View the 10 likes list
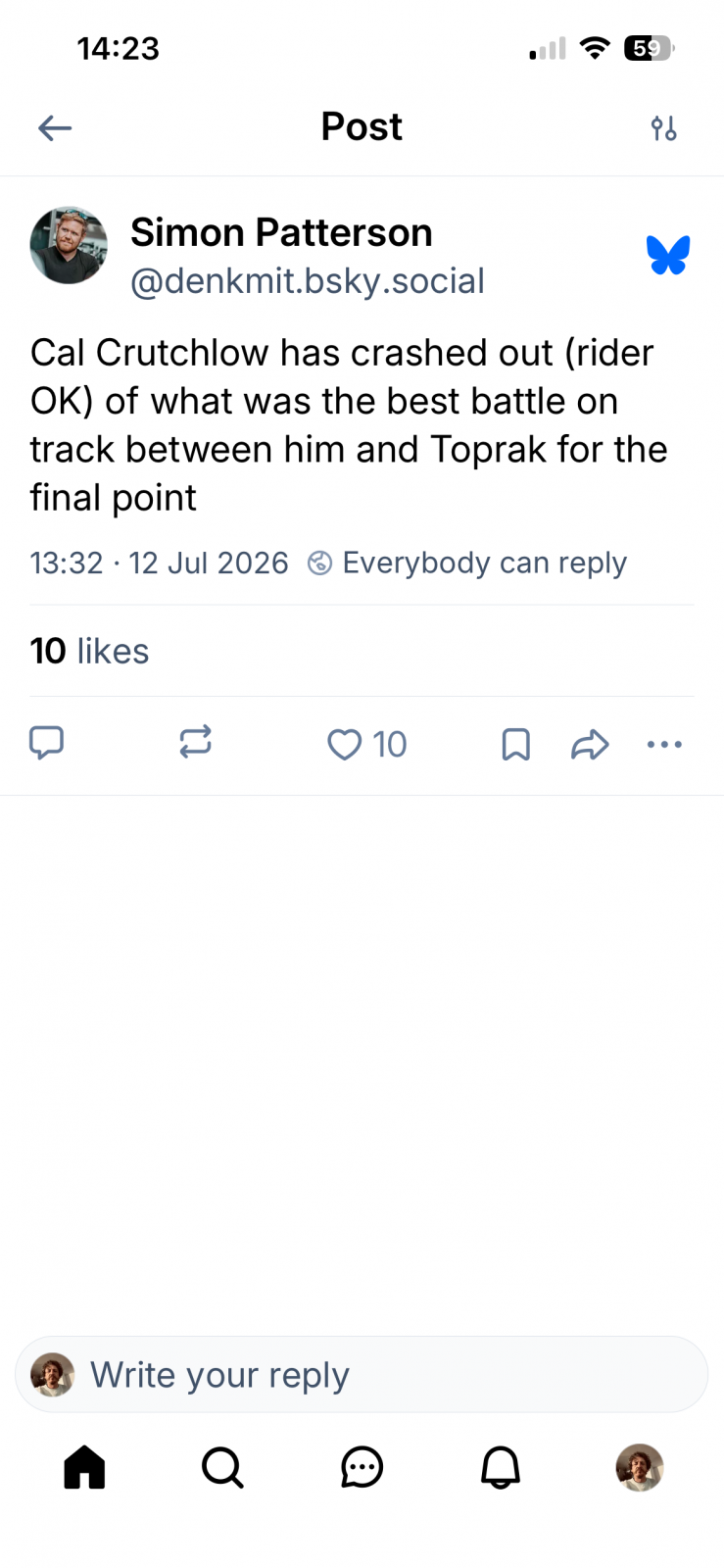This screenshot has height=1568, width=724. 89,651
